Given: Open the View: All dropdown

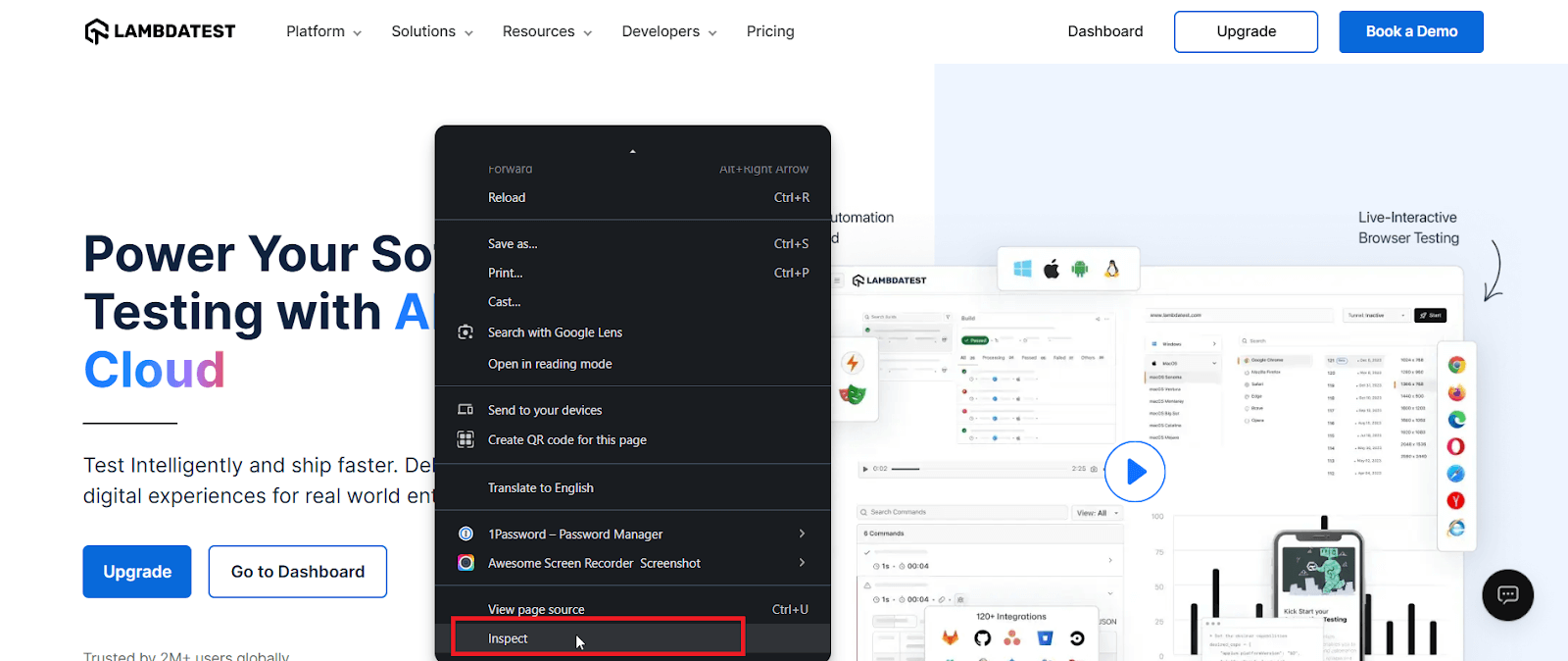Looking at the screenshot, I should [1097, 513].
